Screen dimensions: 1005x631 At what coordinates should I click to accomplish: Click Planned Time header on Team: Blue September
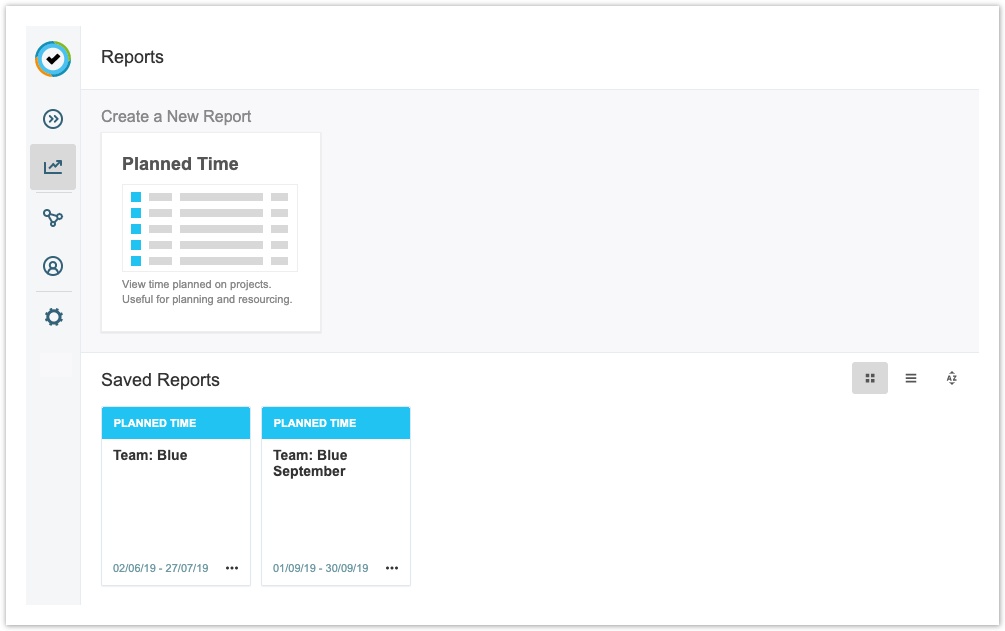click(336, 423)
